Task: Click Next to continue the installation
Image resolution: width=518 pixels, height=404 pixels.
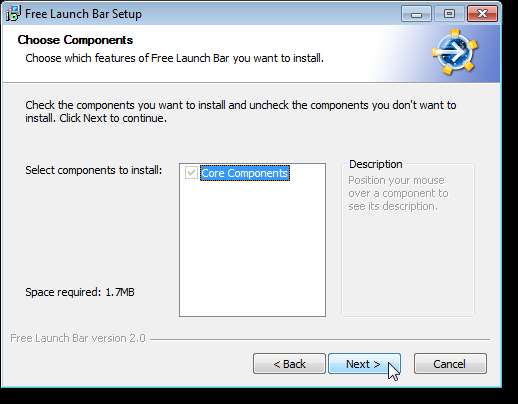Action: pos(364,364)
